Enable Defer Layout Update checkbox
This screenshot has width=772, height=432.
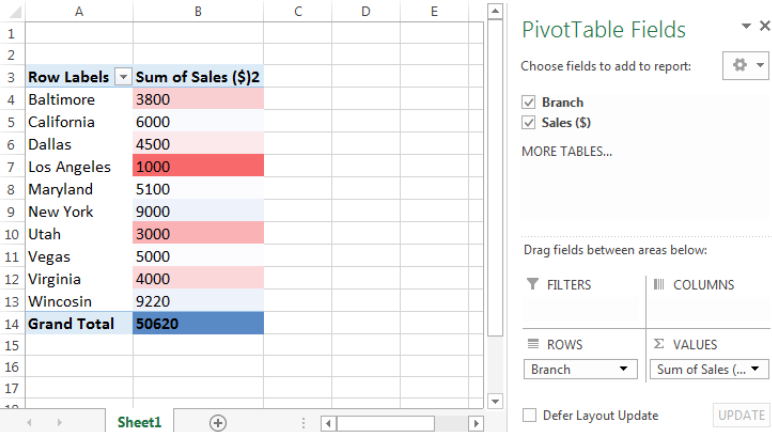(529, 415)
